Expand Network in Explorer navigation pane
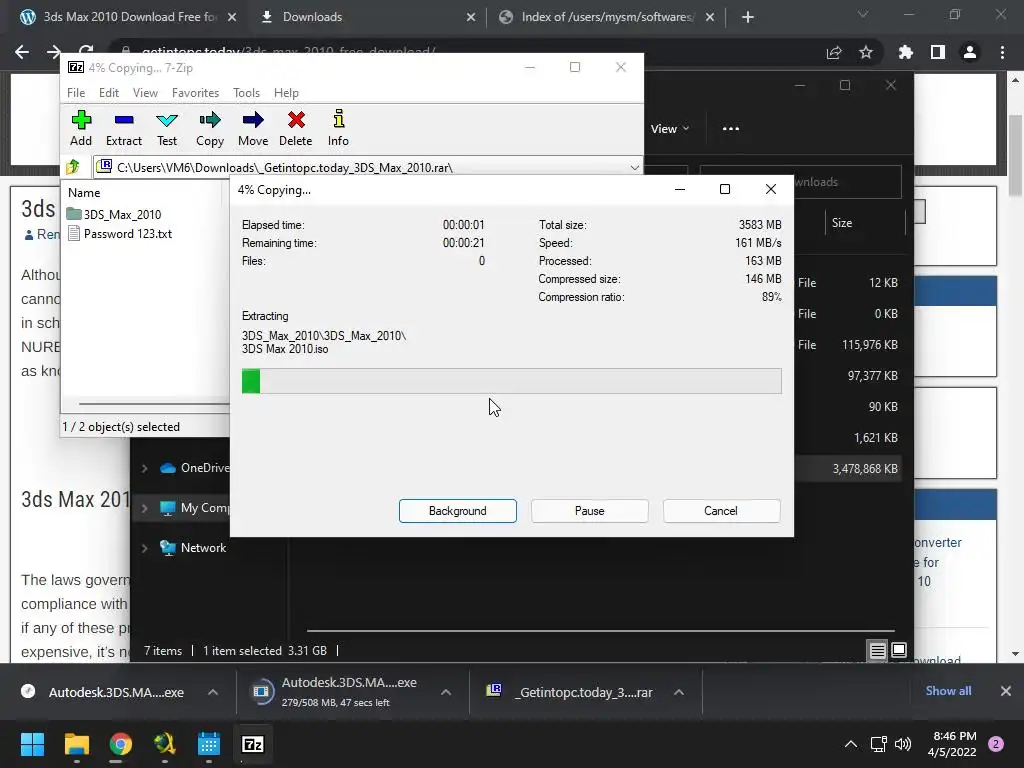Image resolution: width=1024 pixels, height=768 pixels. (x=144, y=548)
